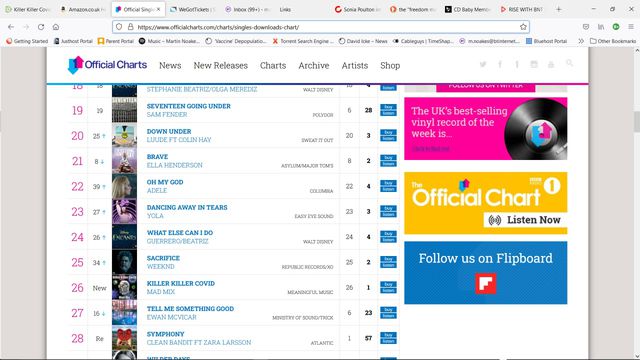Click the What Else Can I Do thumbnail
The image size is (640, 360).
point(124,237)
